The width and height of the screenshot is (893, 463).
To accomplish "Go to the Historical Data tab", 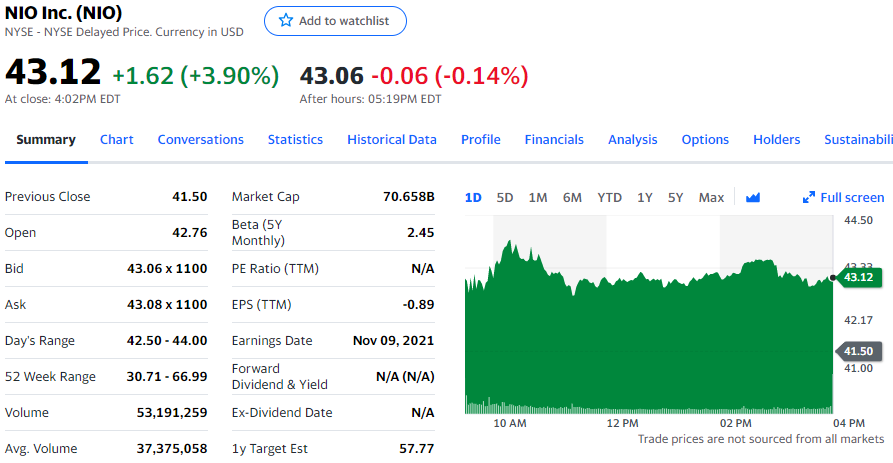I will (392, 140).
